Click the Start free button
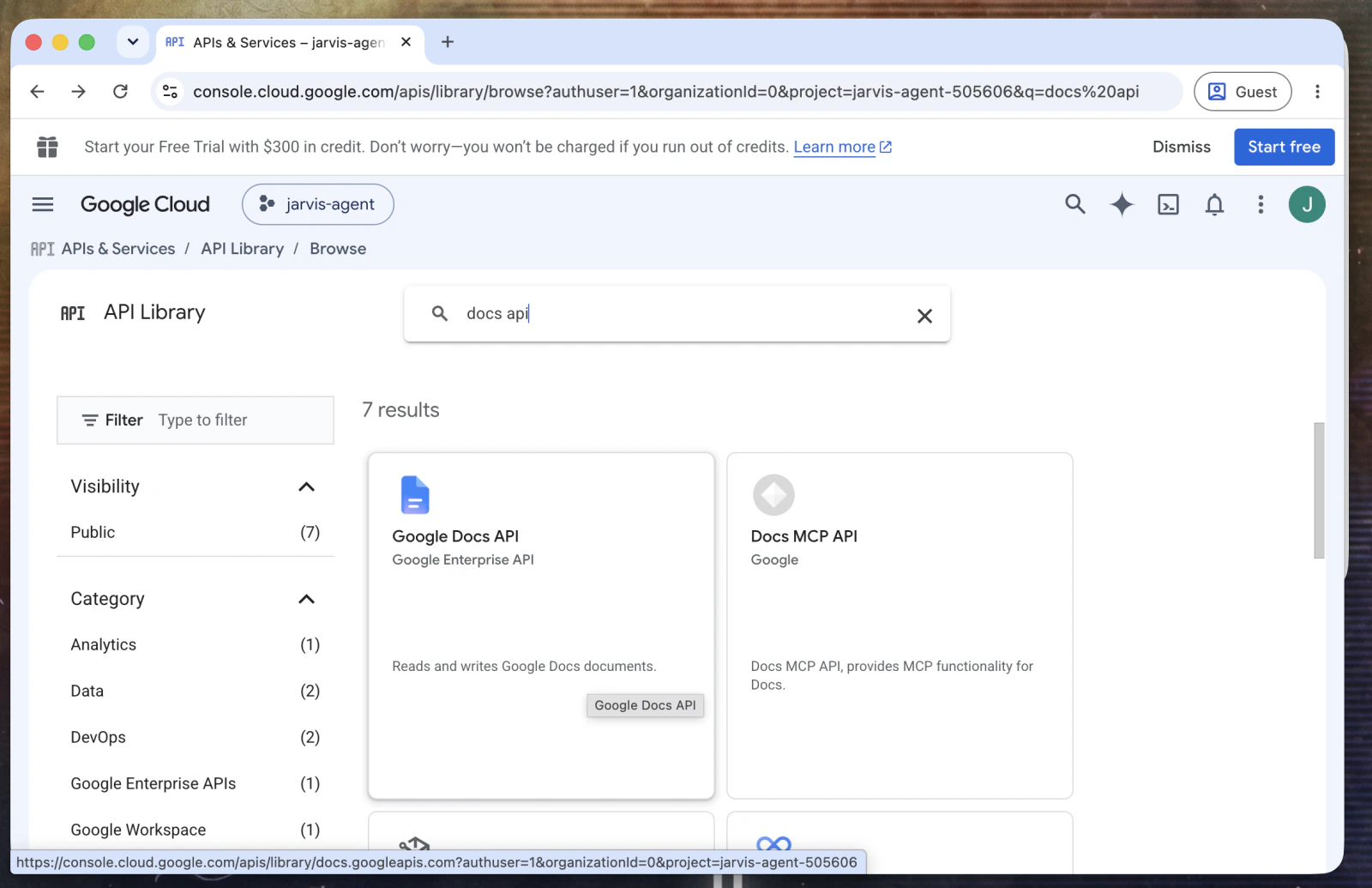1372x888 pixels. (1284, 147)
